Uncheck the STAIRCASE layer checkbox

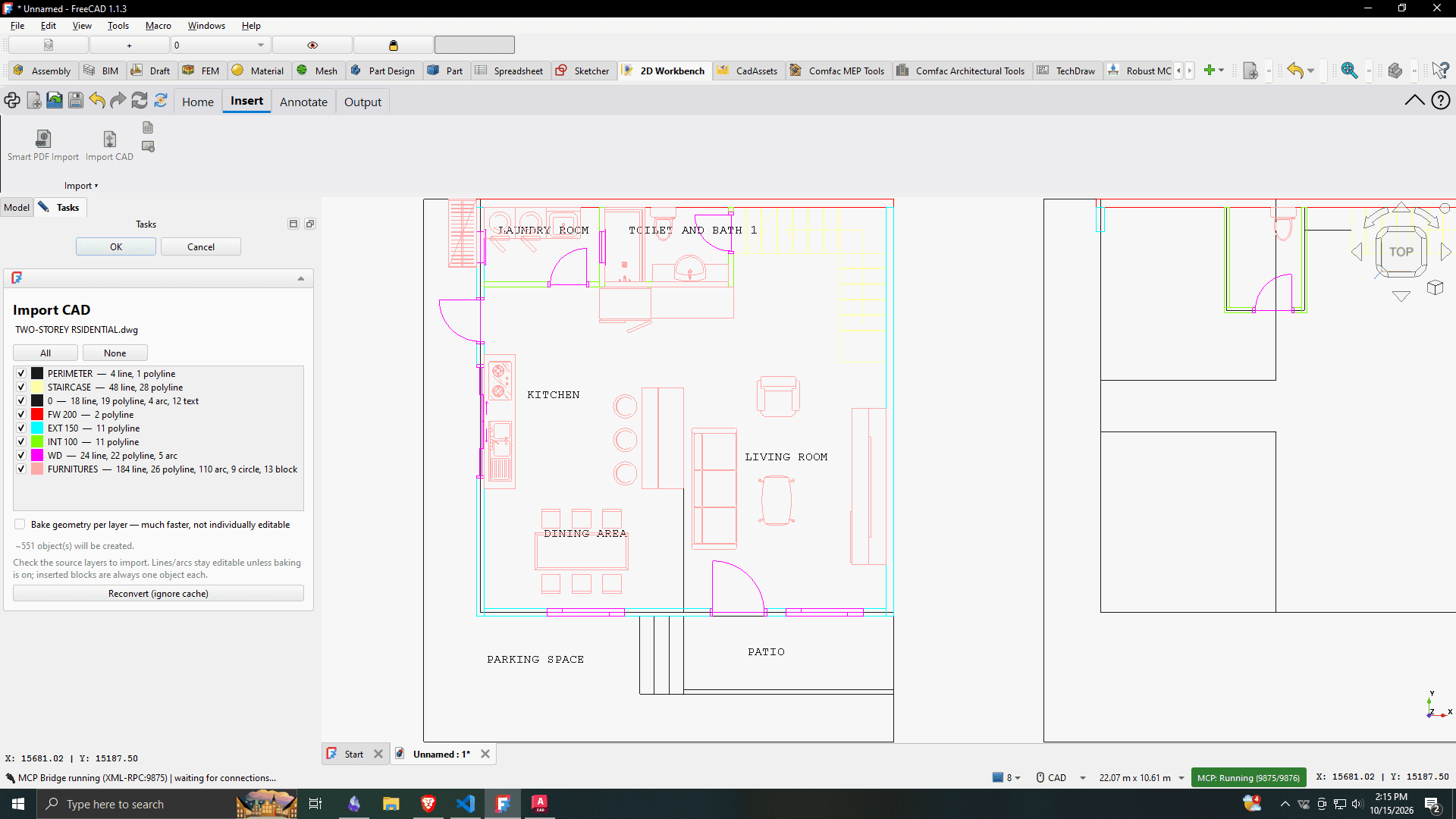click(21, 388)
